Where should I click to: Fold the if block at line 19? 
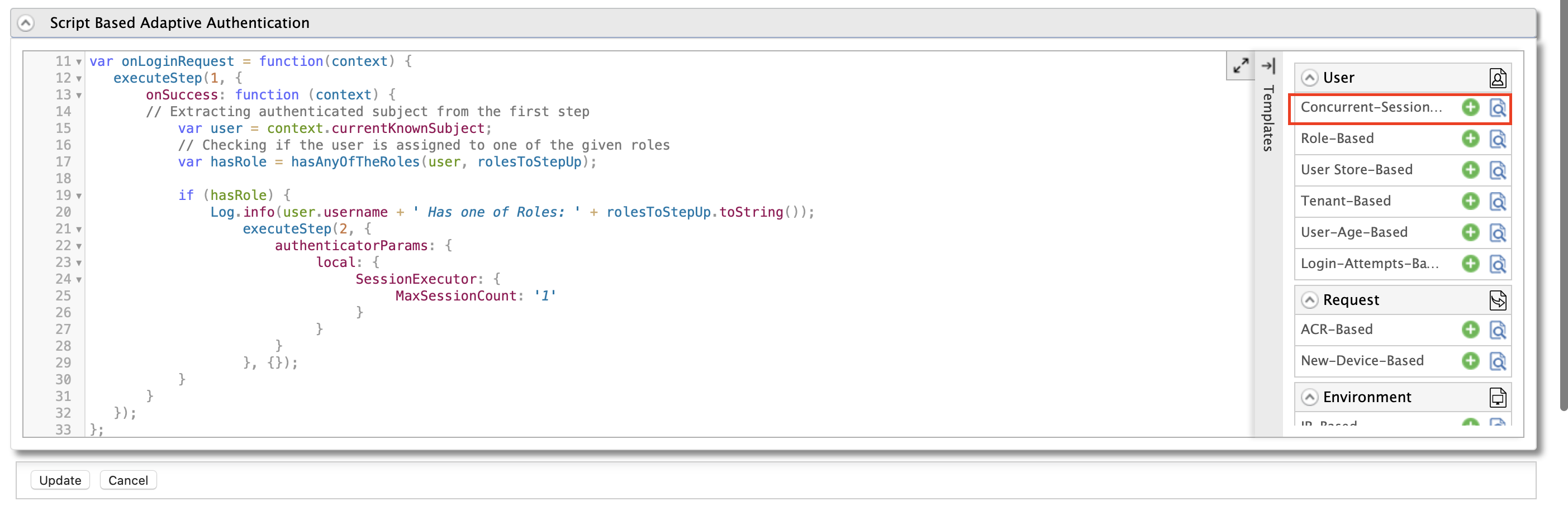pyautogui.click(x=79, y=196)
